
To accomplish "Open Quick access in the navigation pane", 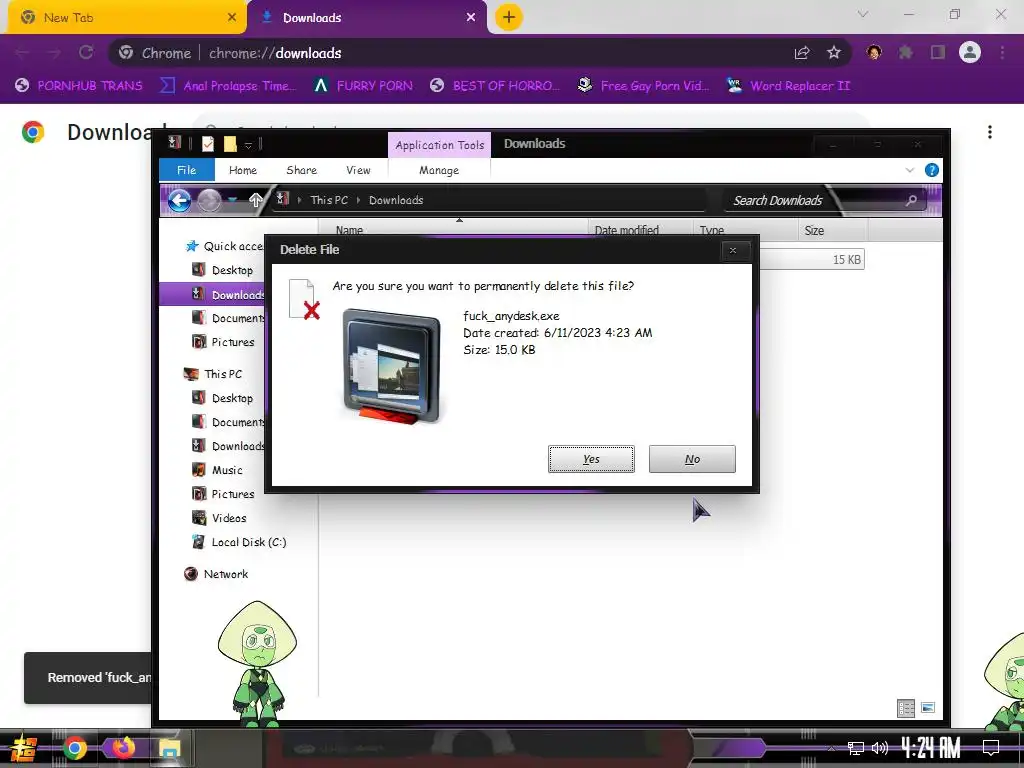I will click(x=225, y=246).
